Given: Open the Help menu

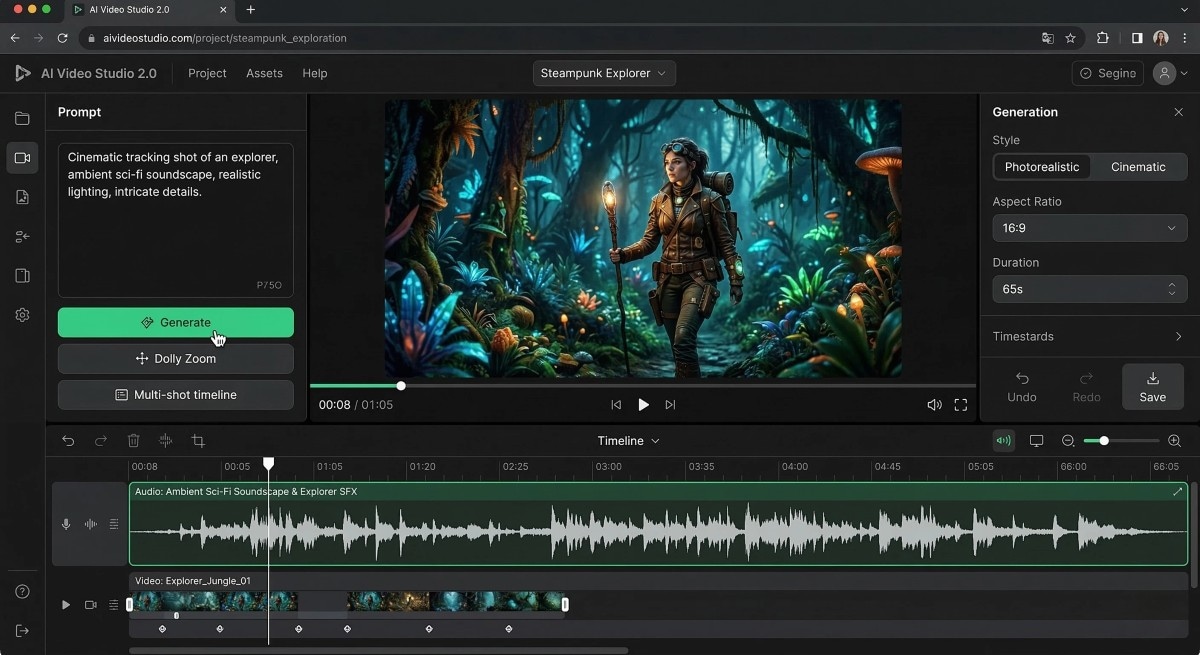Looking at the screenshot, I should pos(315,73).
